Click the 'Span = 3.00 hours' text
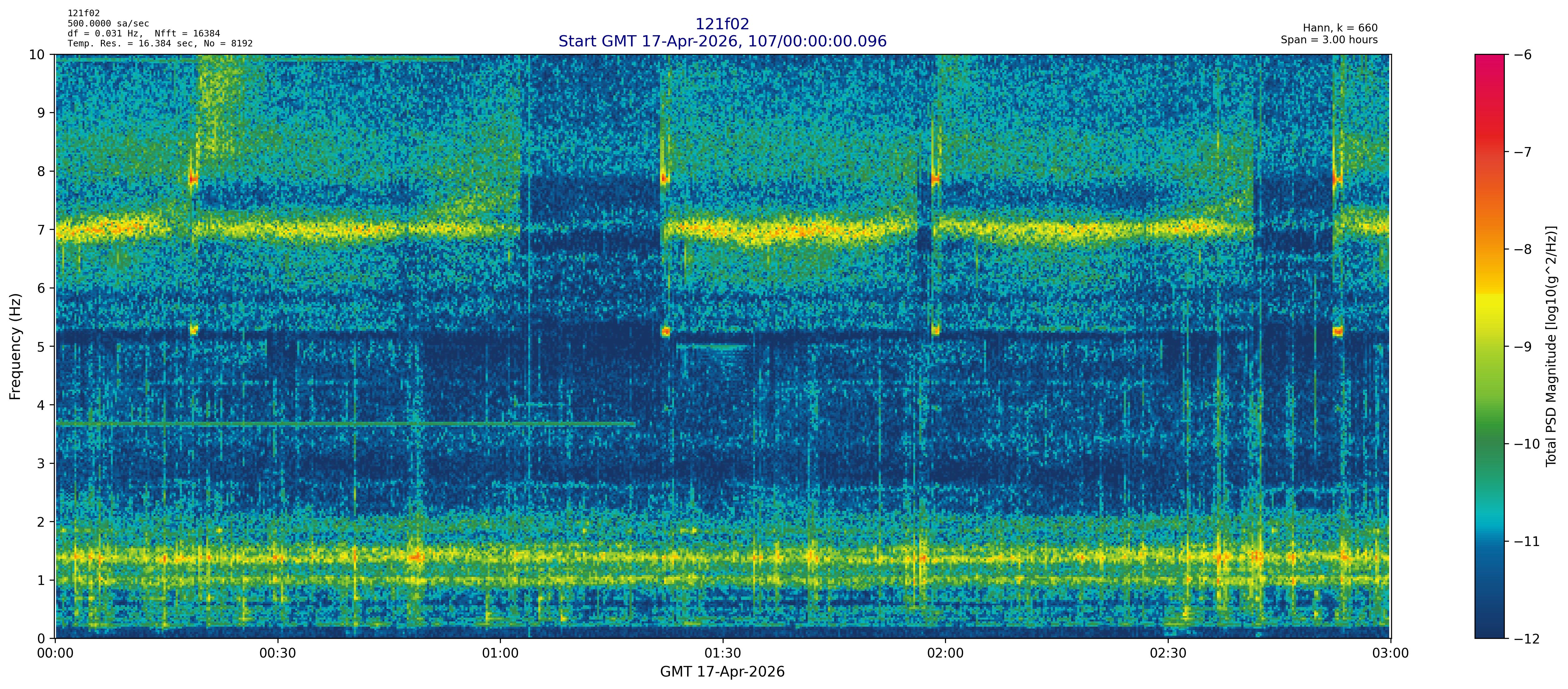This screenshot has width=1568, height=689. pos(1329,40)
